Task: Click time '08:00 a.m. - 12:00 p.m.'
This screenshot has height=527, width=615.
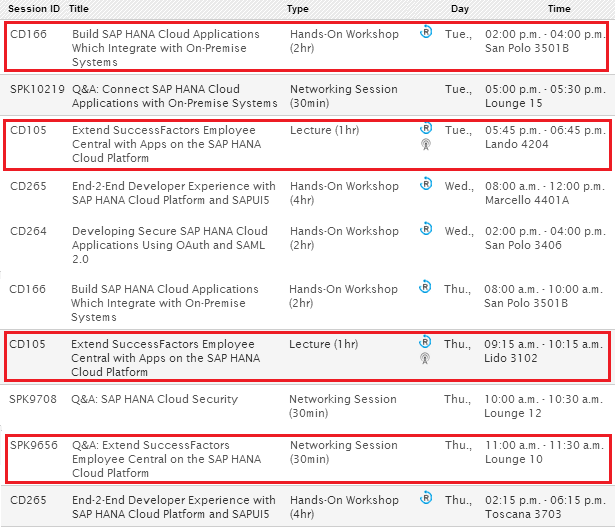Action: coord(545,186)
